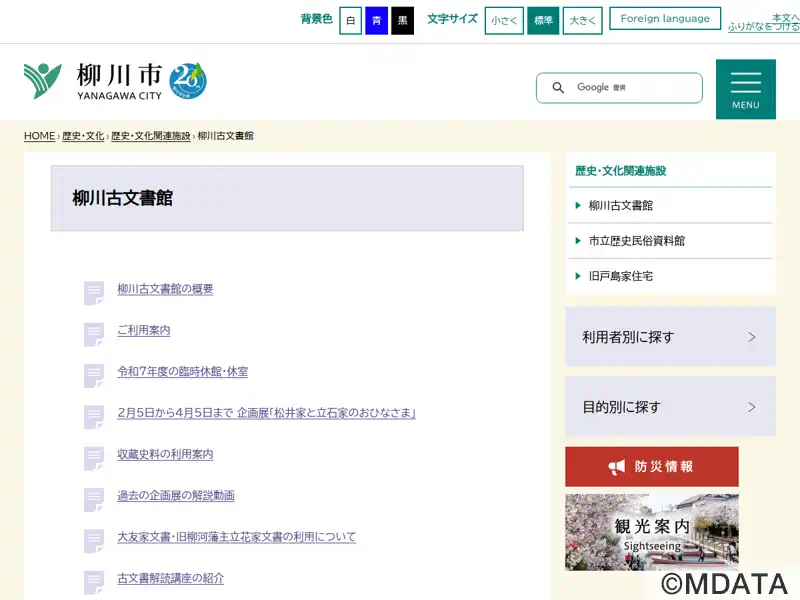Click document icon beside 柳川古文書館の概要
The width and height of the screenshot is (800, 600).
94,292
